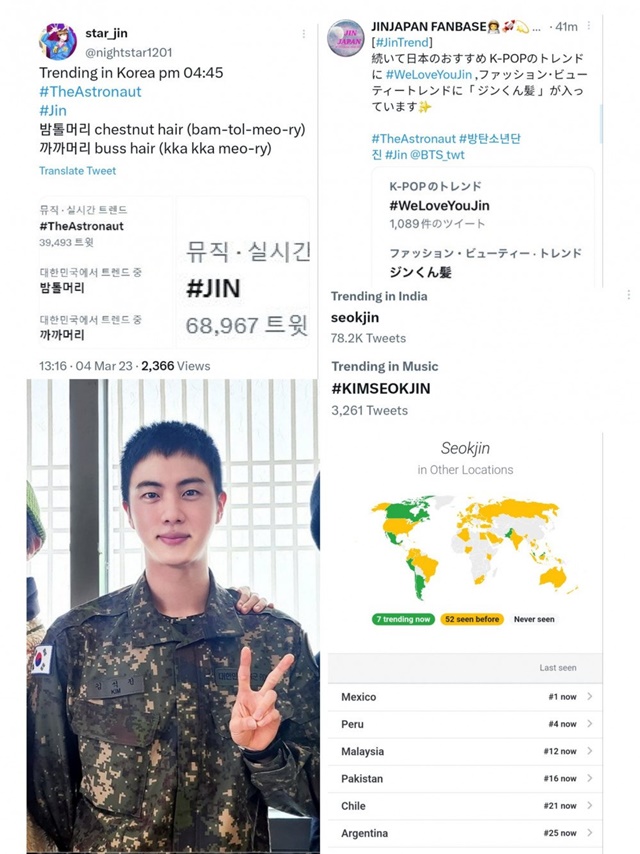Open options menu beside the 41m timestamp
640x854 pixels.
pyautogui.click(x=589, y=26)
